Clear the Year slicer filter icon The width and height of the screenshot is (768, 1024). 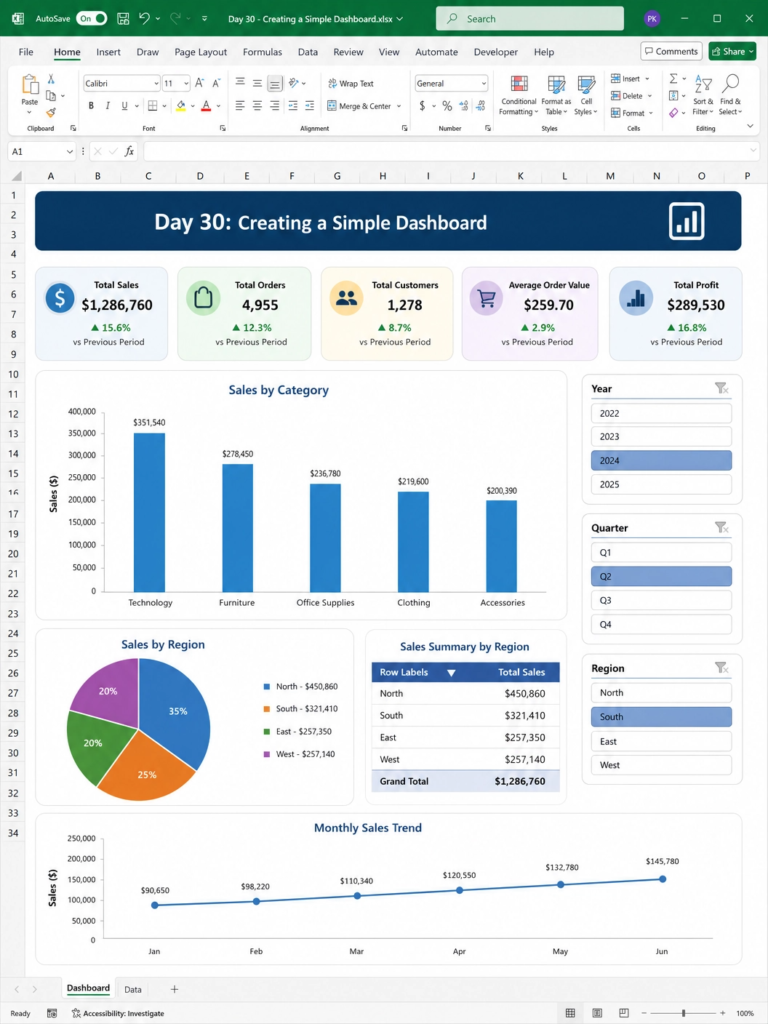[721, 389]
